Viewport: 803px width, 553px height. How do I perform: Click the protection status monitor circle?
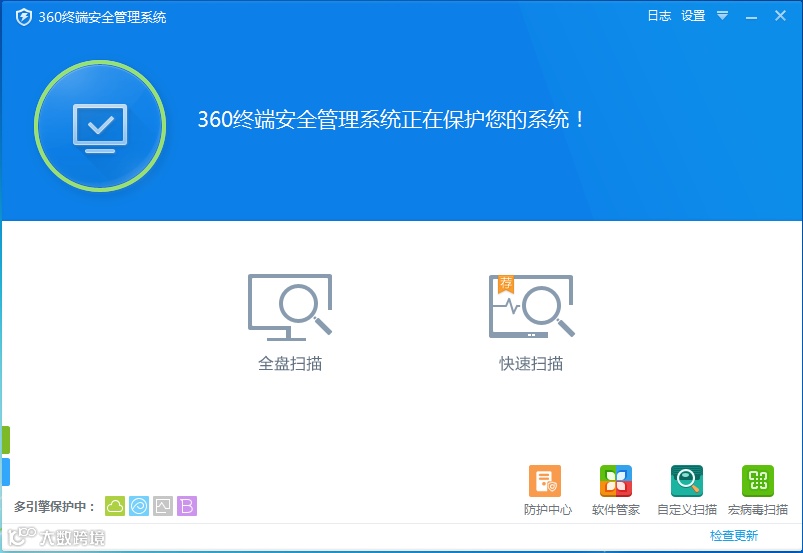pyautogui.click(x=100, y=126)
